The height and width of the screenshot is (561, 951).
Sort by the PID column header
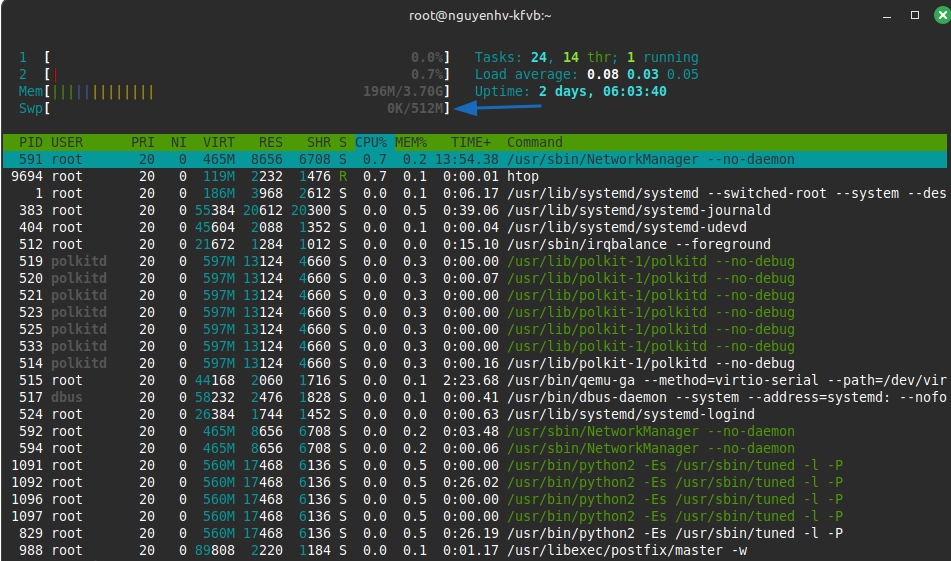pos(30,143)
